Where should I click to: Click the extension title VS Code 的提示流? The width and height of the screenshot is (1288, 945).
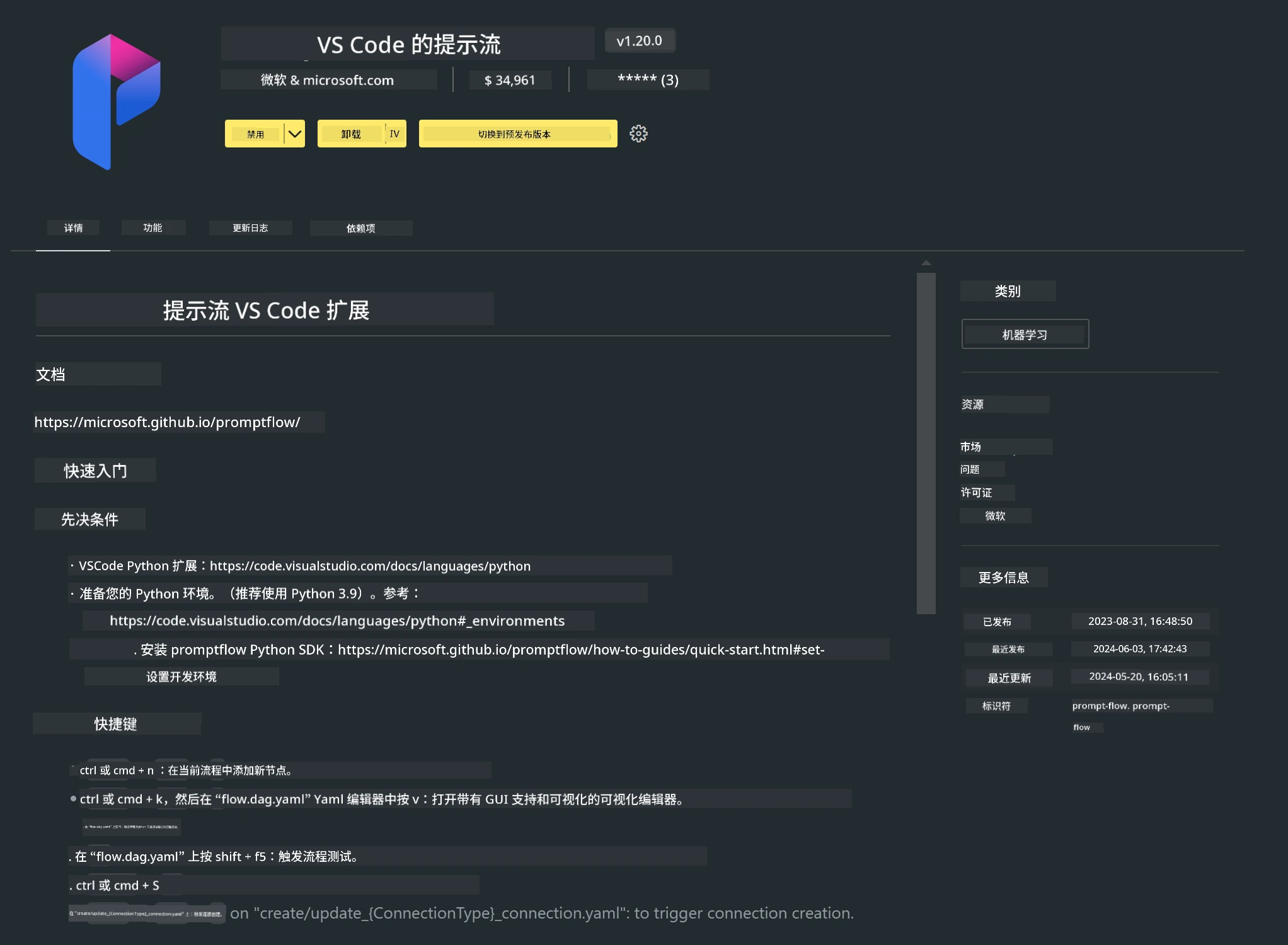tap(408, 44)
